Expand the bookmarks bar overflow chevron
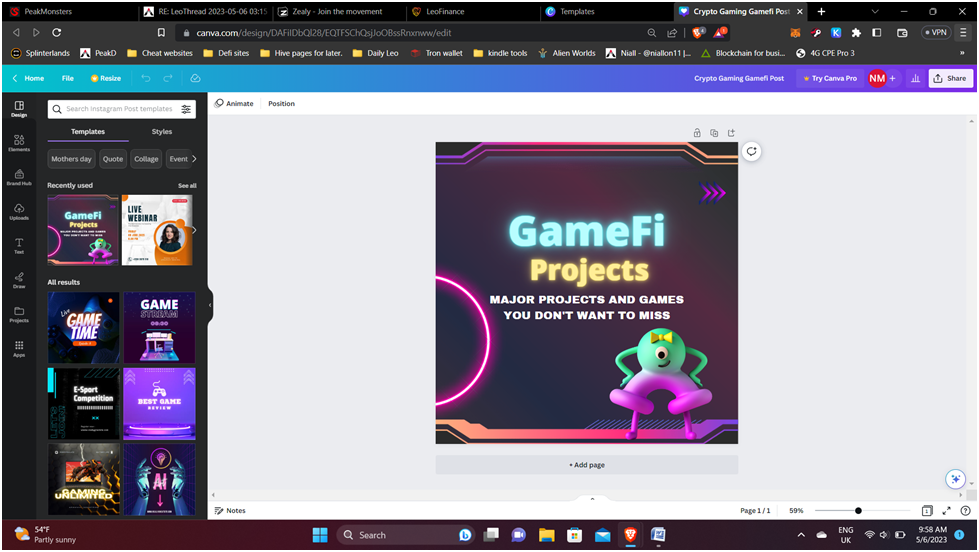Viewport: 979px width, 552px height. 962,53
